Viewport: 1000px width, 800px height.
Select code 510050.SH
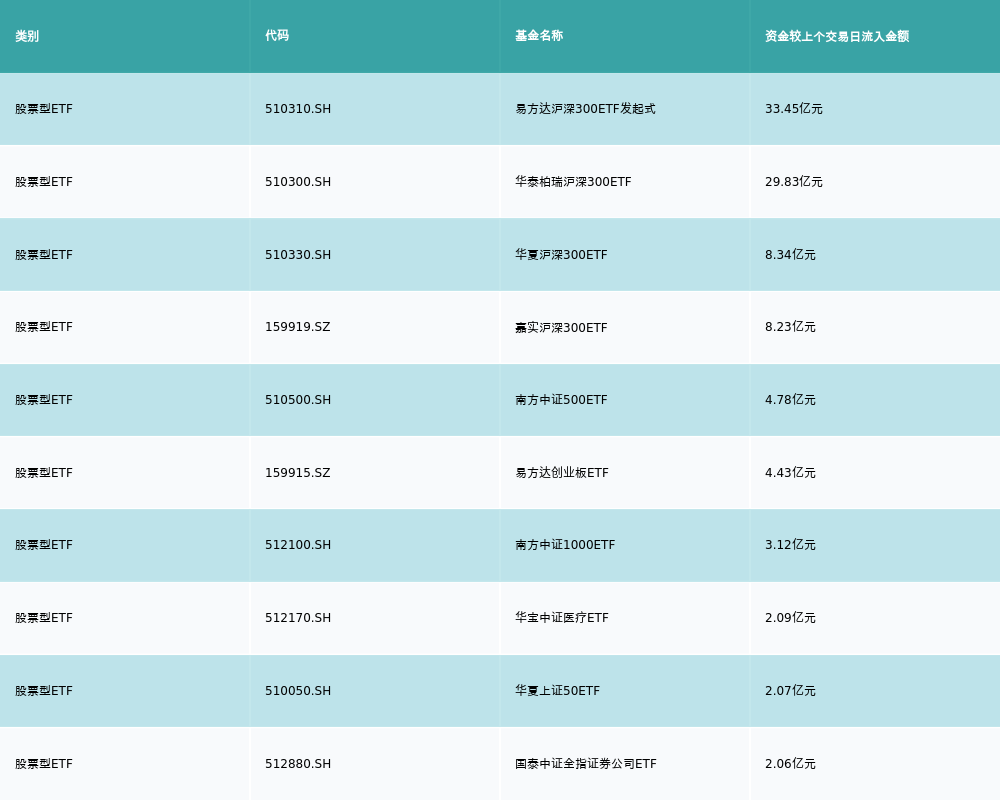coord(298,691)
